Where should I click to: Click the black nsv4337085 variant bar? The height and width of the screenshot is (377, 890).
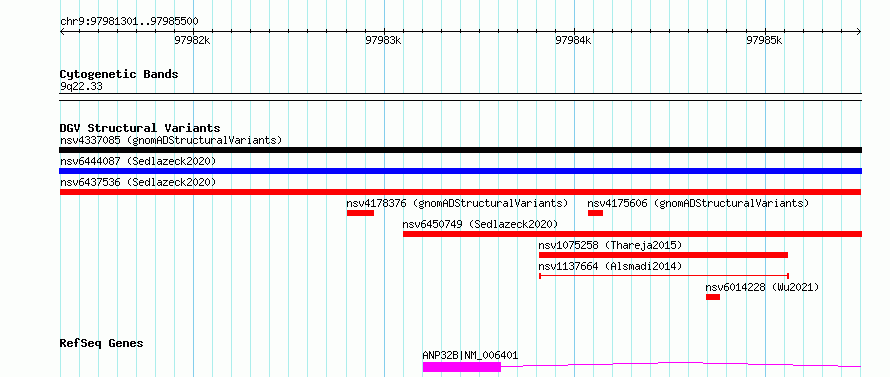[x=460, y=150]
